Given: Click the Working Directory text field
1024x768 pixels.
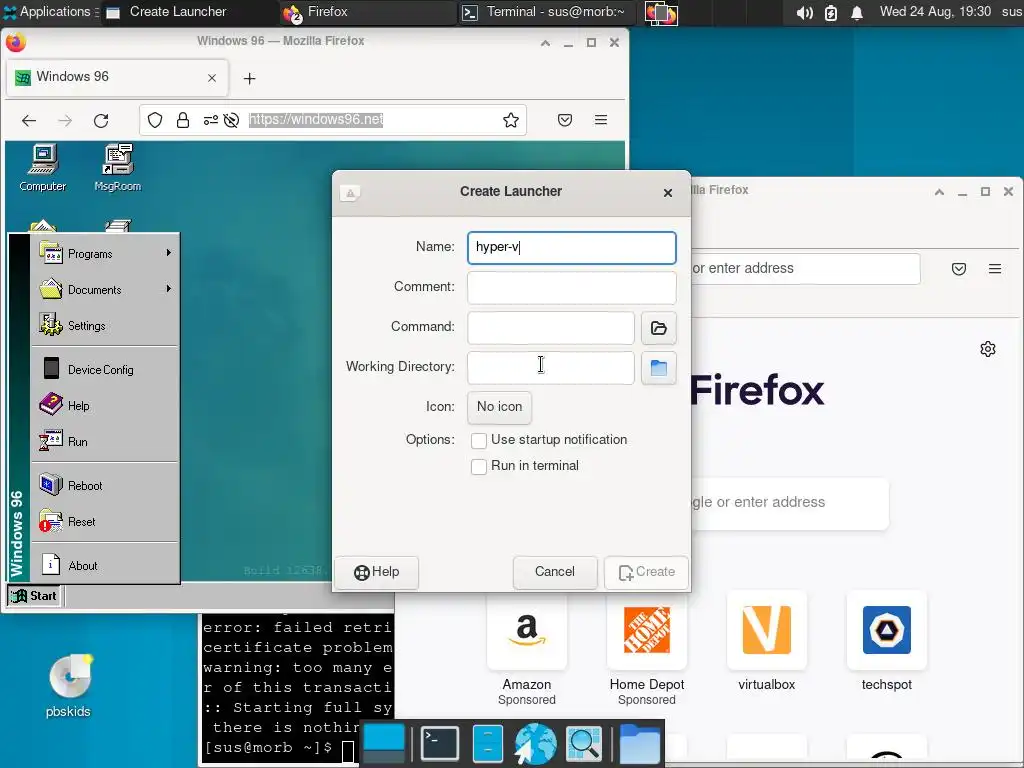Looking at the screenshot, I should (x=551, y=368).
